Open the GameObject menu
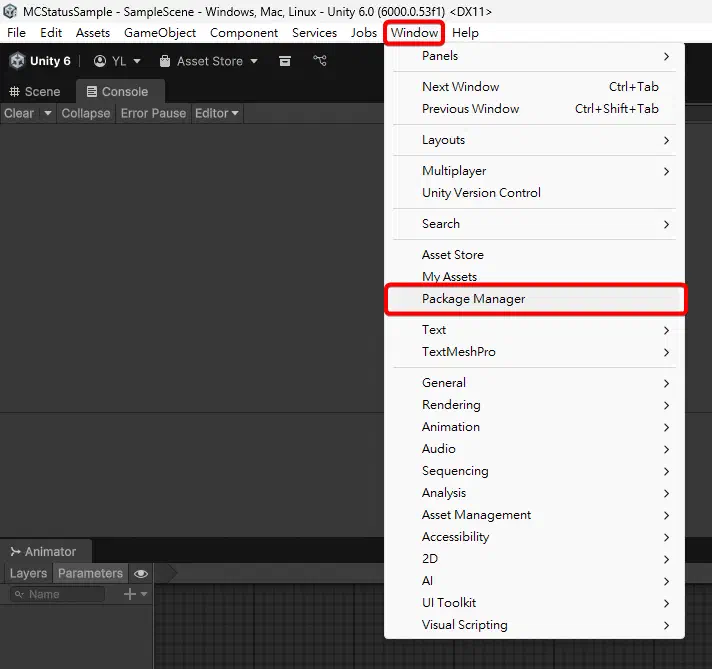Image resolution: width=712 pixels, height=669 pixels. 160,33
